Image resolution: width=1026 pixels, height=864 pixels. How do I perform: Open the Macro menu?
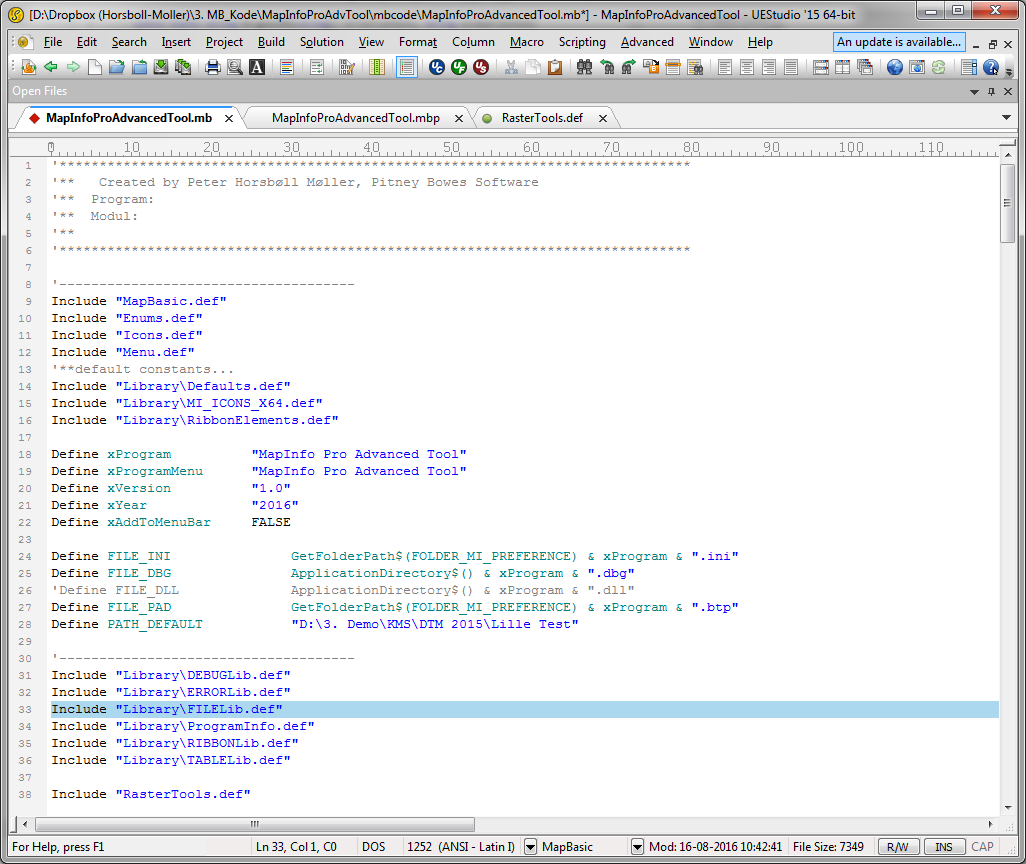(527, 42)
